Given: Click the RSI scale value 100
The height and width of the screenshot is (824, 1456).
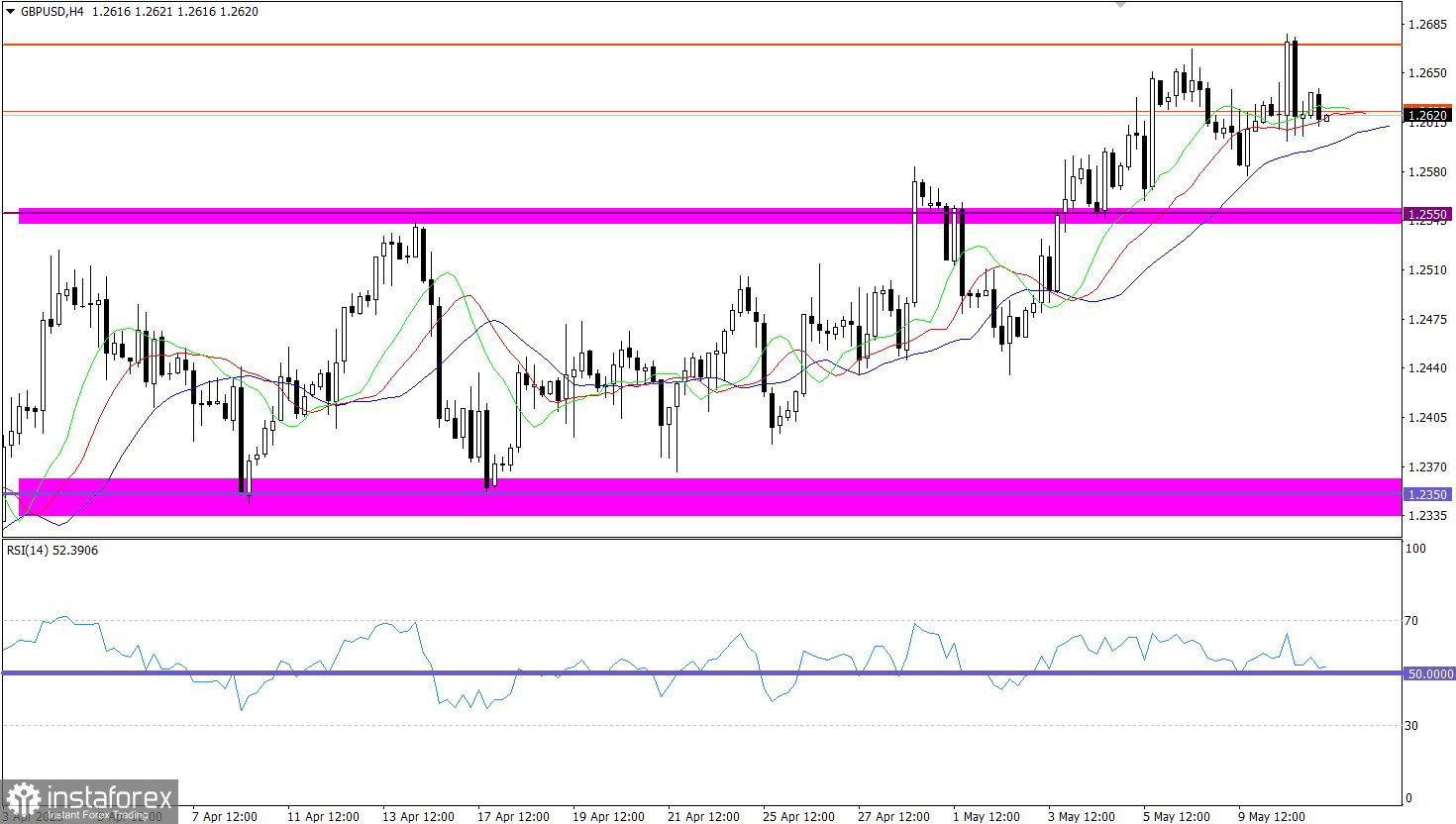Looking at the screenshot, I should (x=1416, y=549).
